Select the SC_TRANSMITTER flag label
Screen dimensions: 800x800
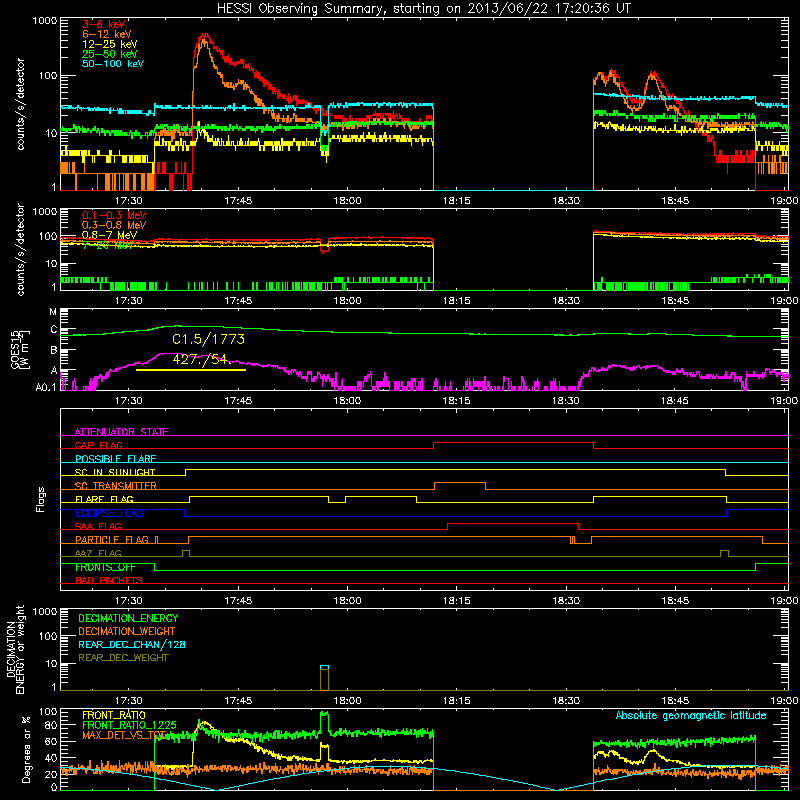pyautogui.click(x=116, y=485)
